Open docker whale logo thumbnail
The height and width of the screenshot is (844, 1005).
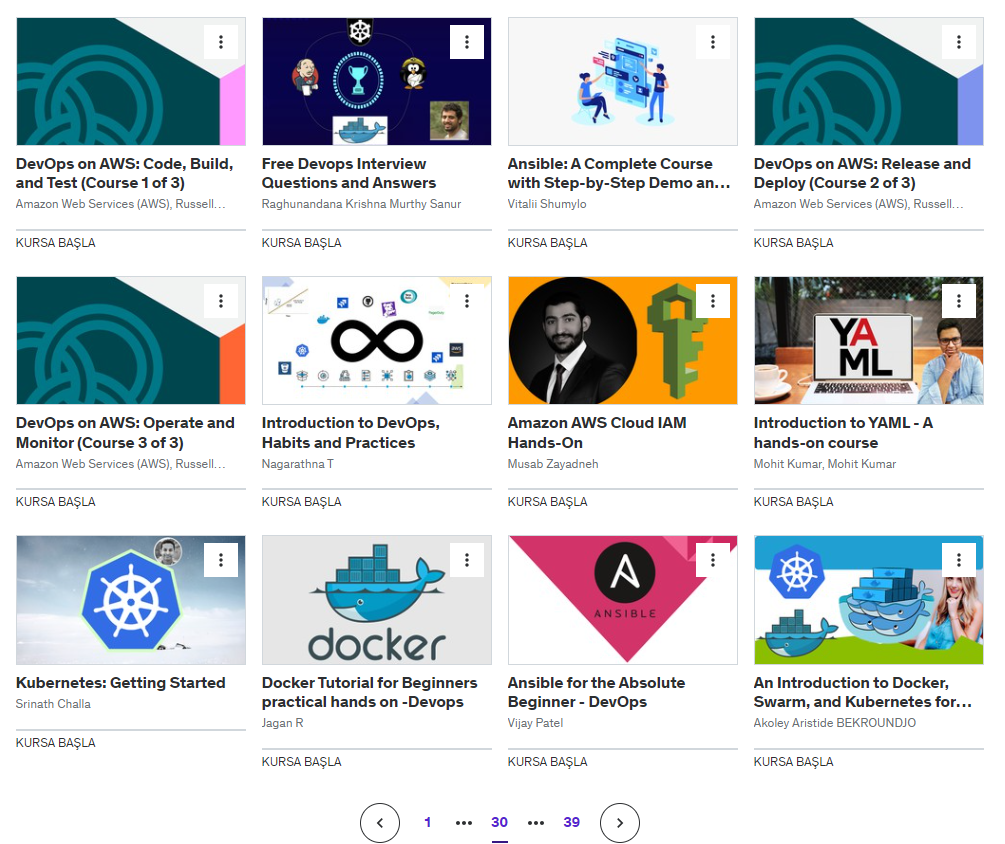(377, 600)
